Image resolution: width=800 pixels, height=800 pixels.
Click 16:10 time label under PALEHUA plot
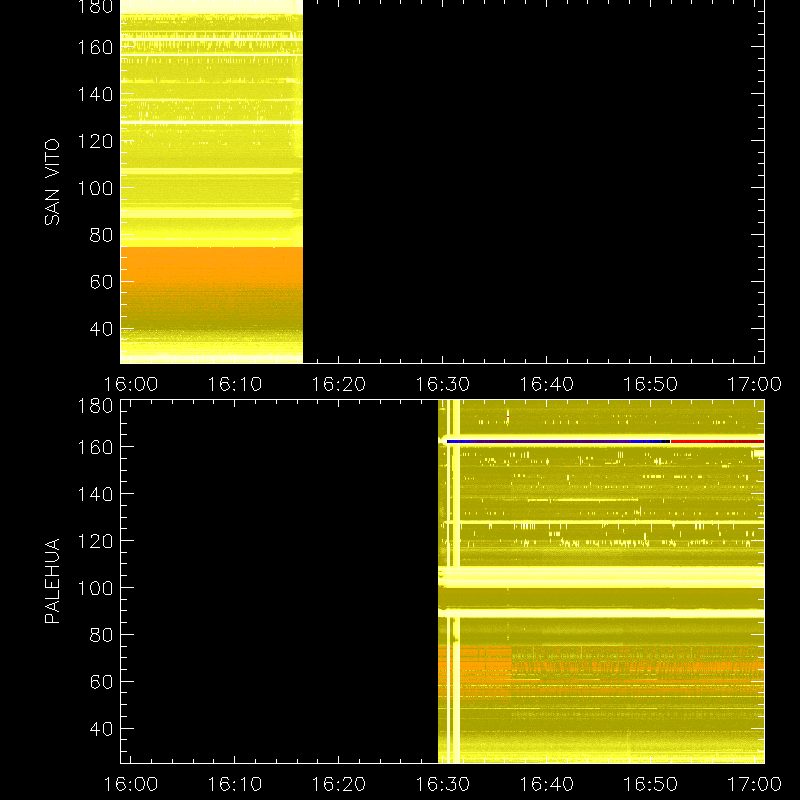[x=235, y=784]
